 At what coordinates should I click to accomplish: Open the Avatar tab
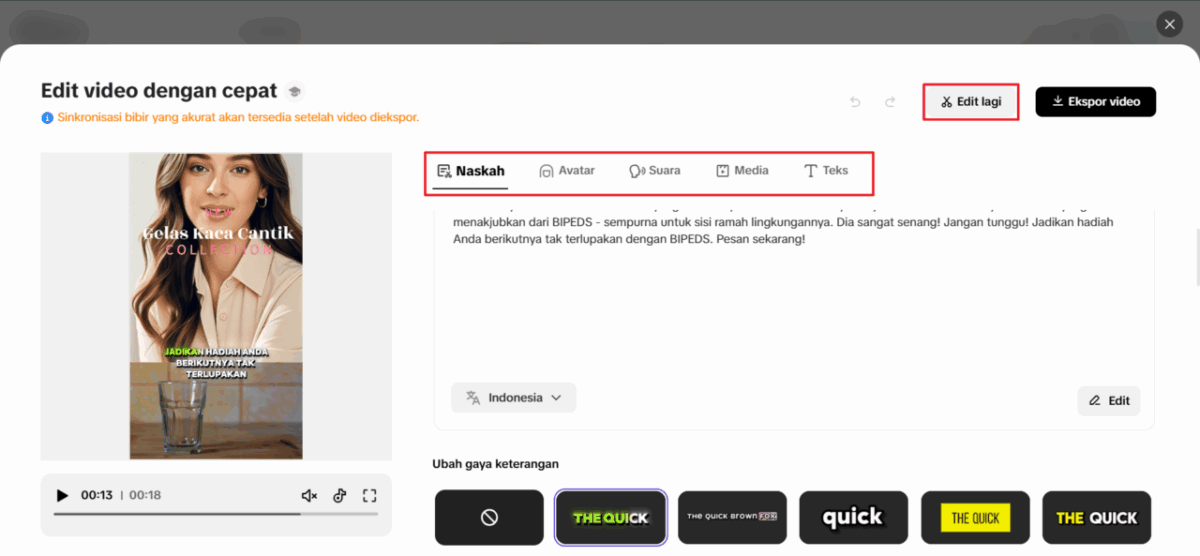(567, 171)
